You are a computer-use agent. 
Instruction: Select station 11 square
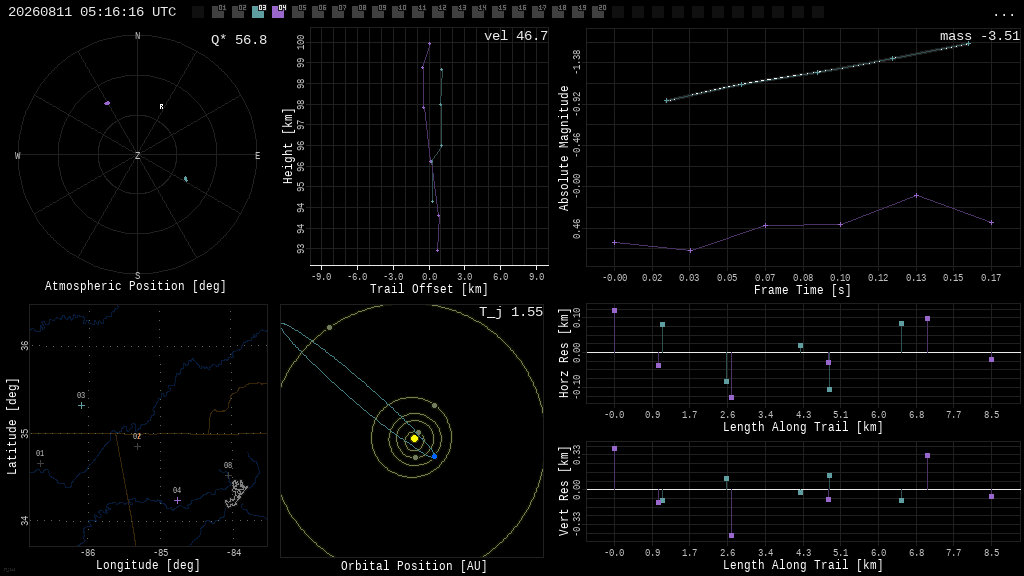tap(418, 12)
